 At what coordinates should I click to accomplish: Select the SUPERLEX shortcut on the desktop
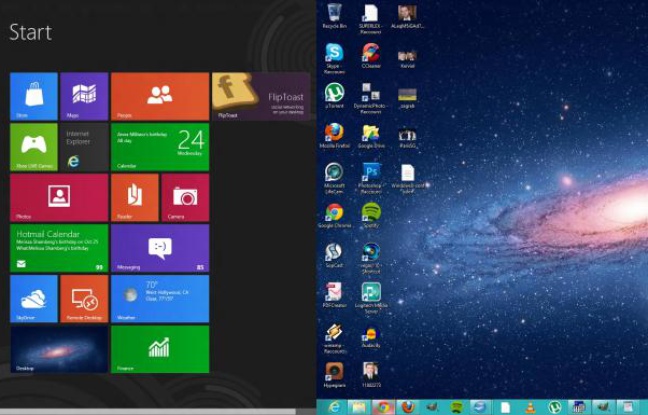pyautogui.click(x=371, y=19)
